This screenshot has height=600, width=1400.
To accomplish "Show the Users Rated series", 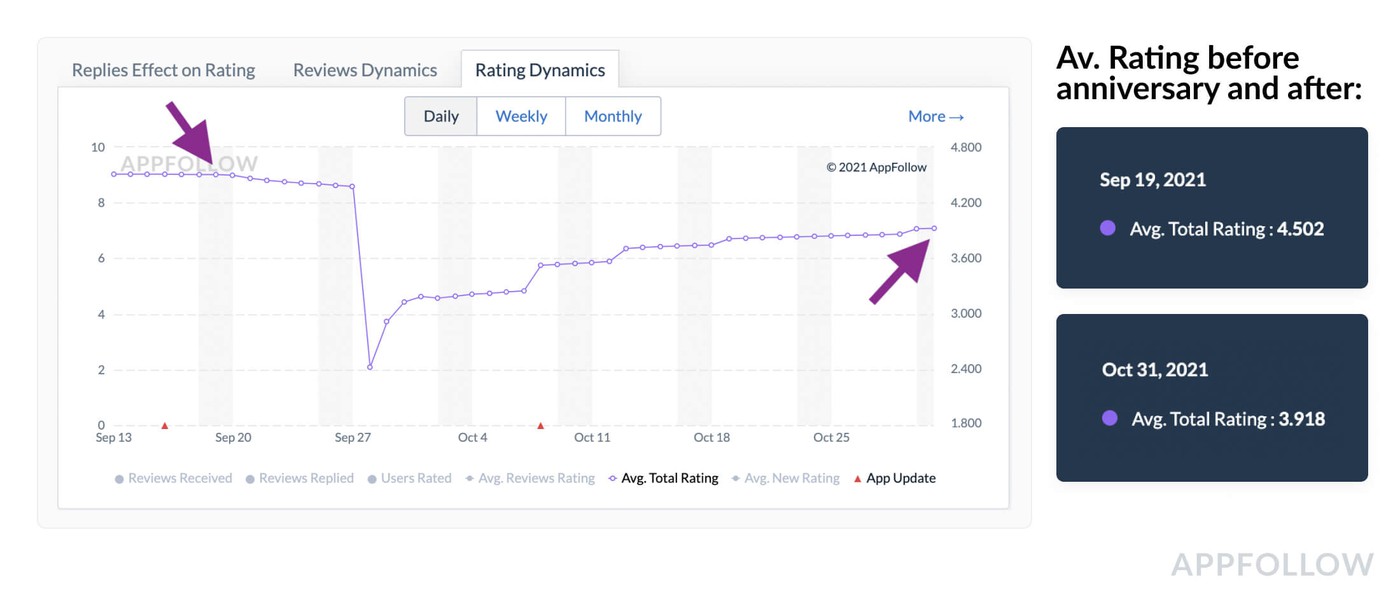I will pos(409,478).
